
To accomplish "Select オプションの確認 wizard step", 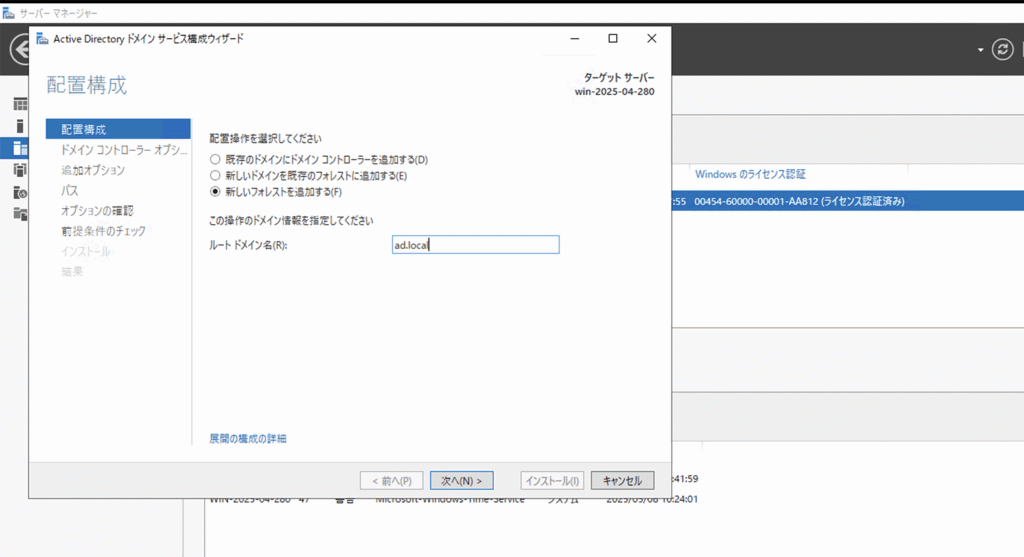I will click(97, 210).
